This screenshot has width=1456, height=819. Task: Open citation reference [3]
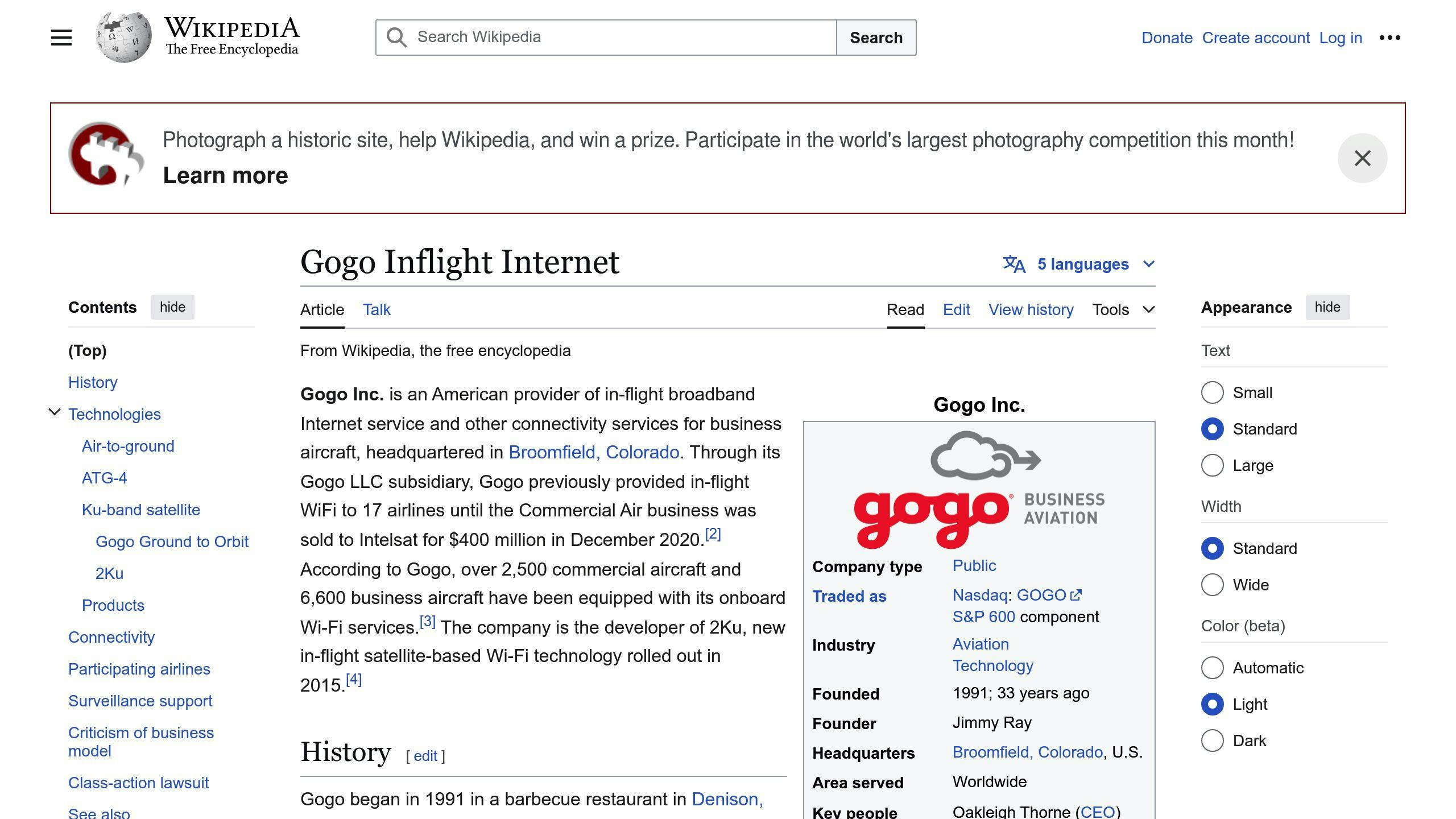(x=427, y=622)
